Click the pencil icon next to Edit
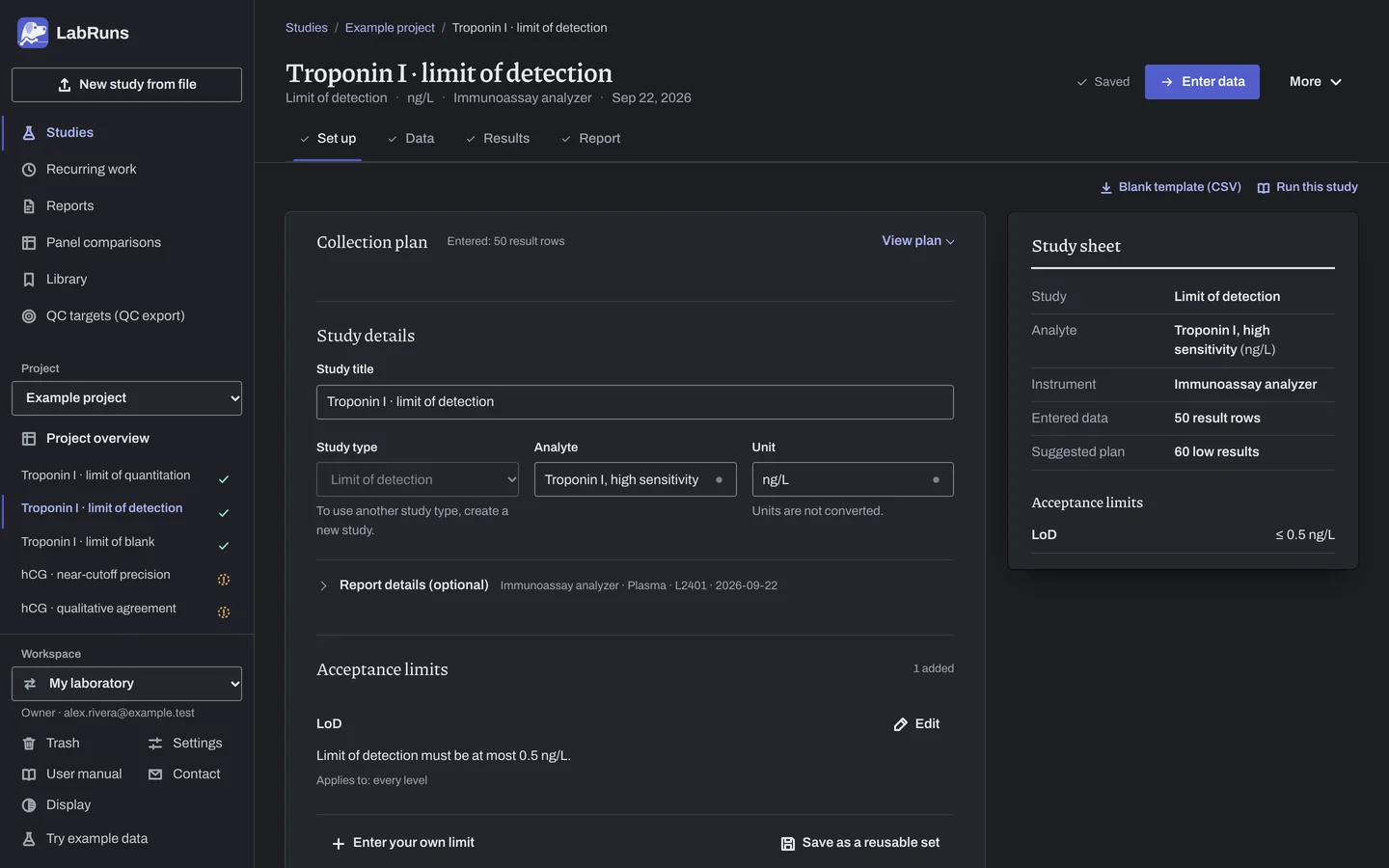 (x=901, y=724)
